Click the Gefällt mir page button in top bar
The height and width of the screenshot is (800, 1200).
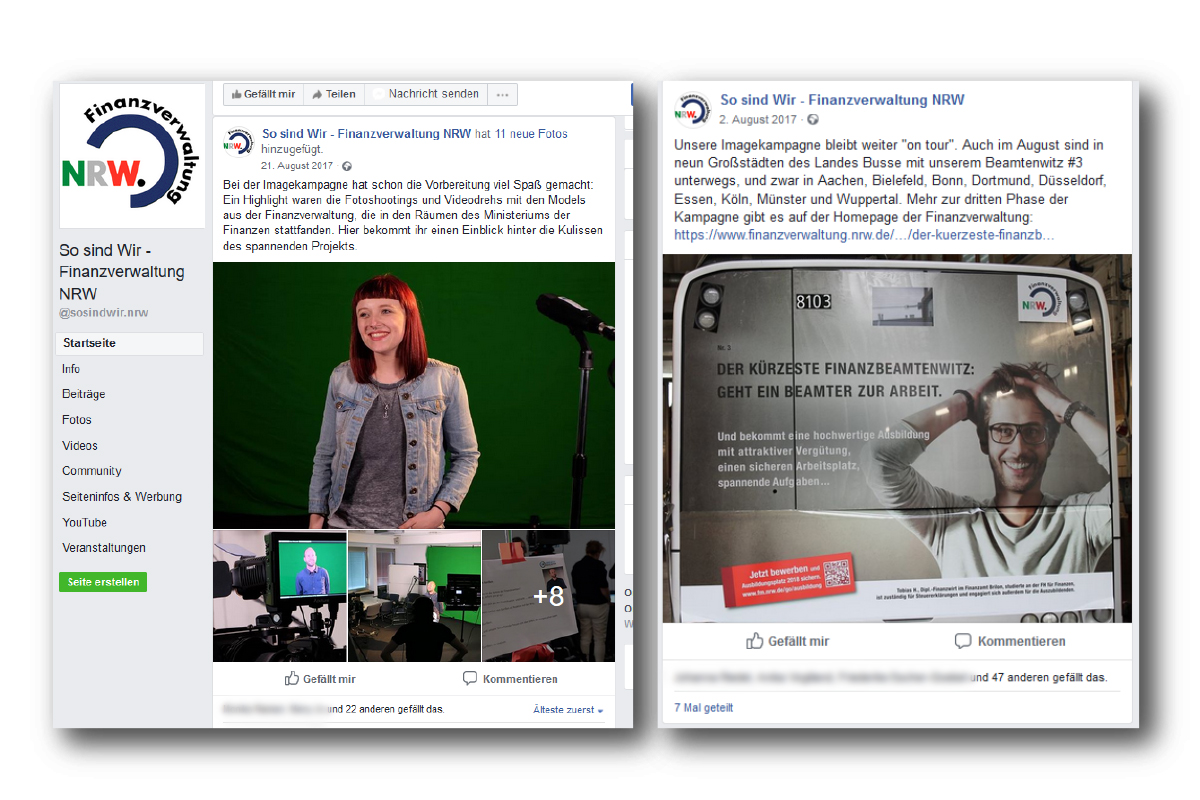click(x=263, y=94)
